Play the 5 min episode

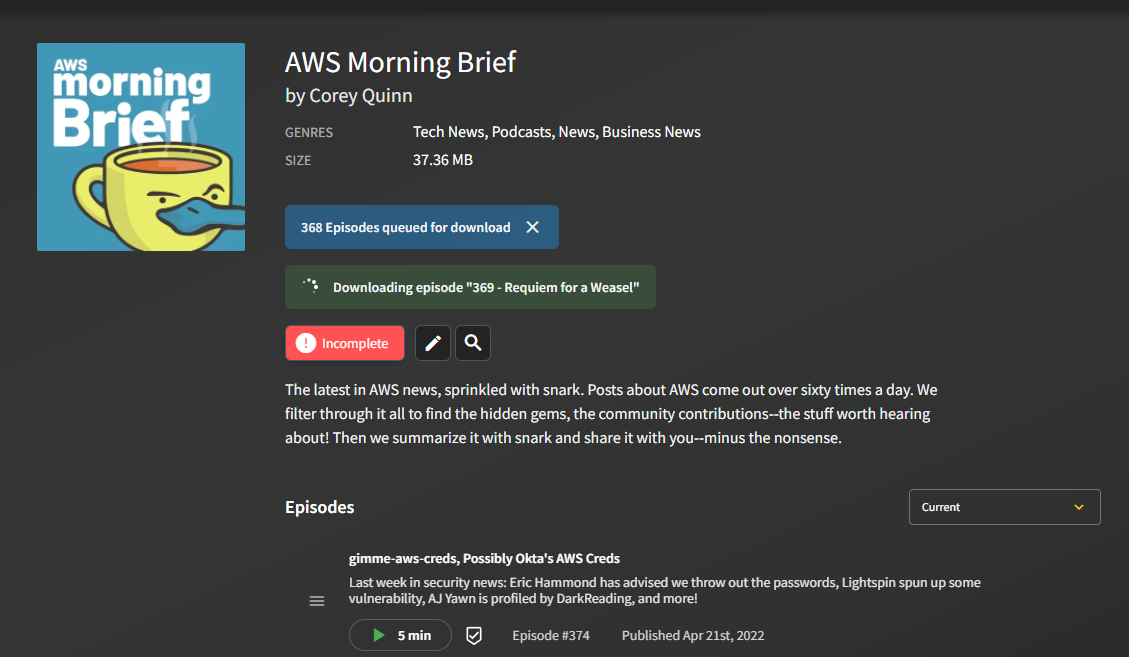400,635
